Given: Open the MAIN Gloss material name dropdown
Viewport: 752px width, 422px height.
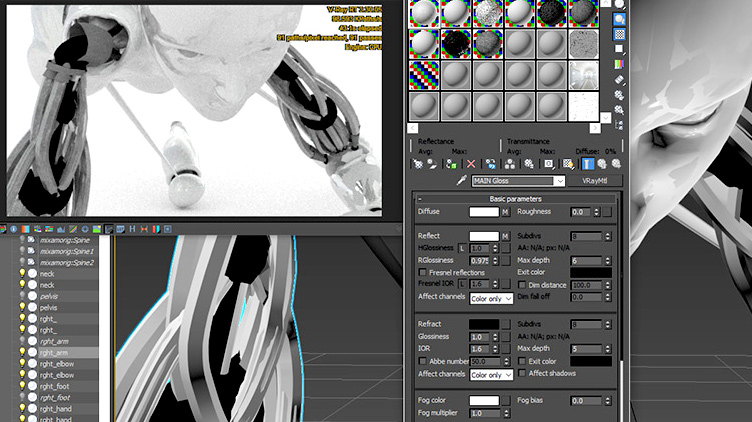Looking at the screenshot, I should pyautogui.click(x=560, y=181).
